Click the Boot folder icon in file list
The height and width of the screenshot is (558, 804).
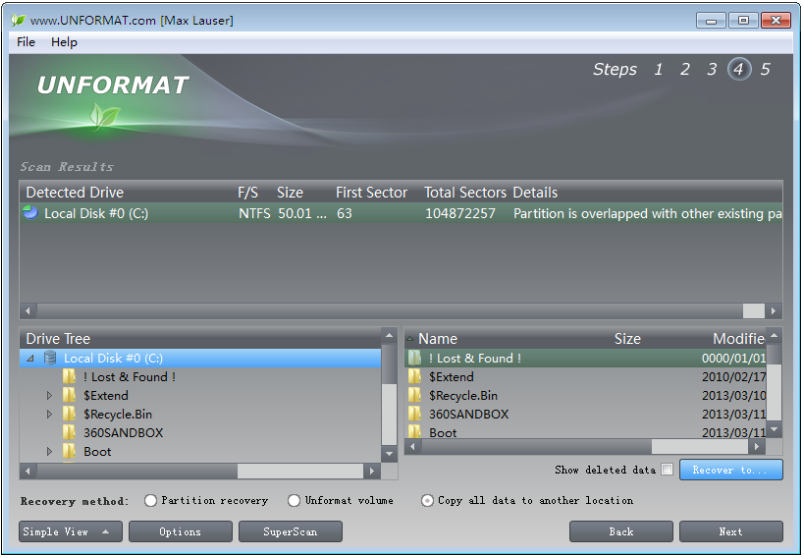(415, 431)
